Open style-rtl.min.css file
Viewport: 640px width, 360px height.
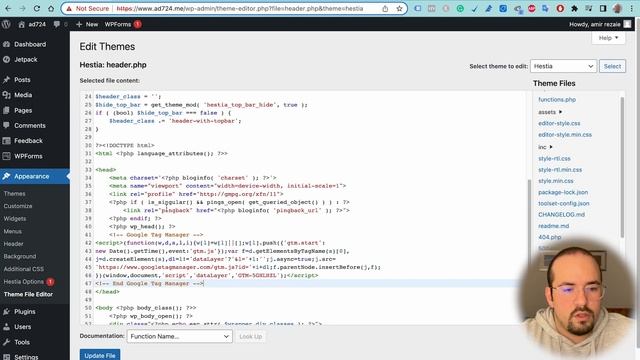(x=560, y=170)
